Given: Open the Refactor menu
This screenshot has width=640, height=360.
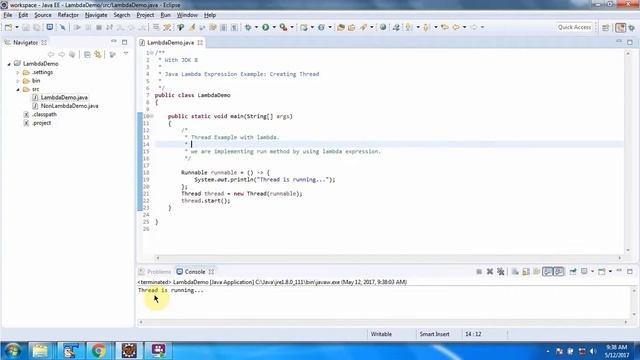Looking at the screenshot, I should tap(68, 15).
